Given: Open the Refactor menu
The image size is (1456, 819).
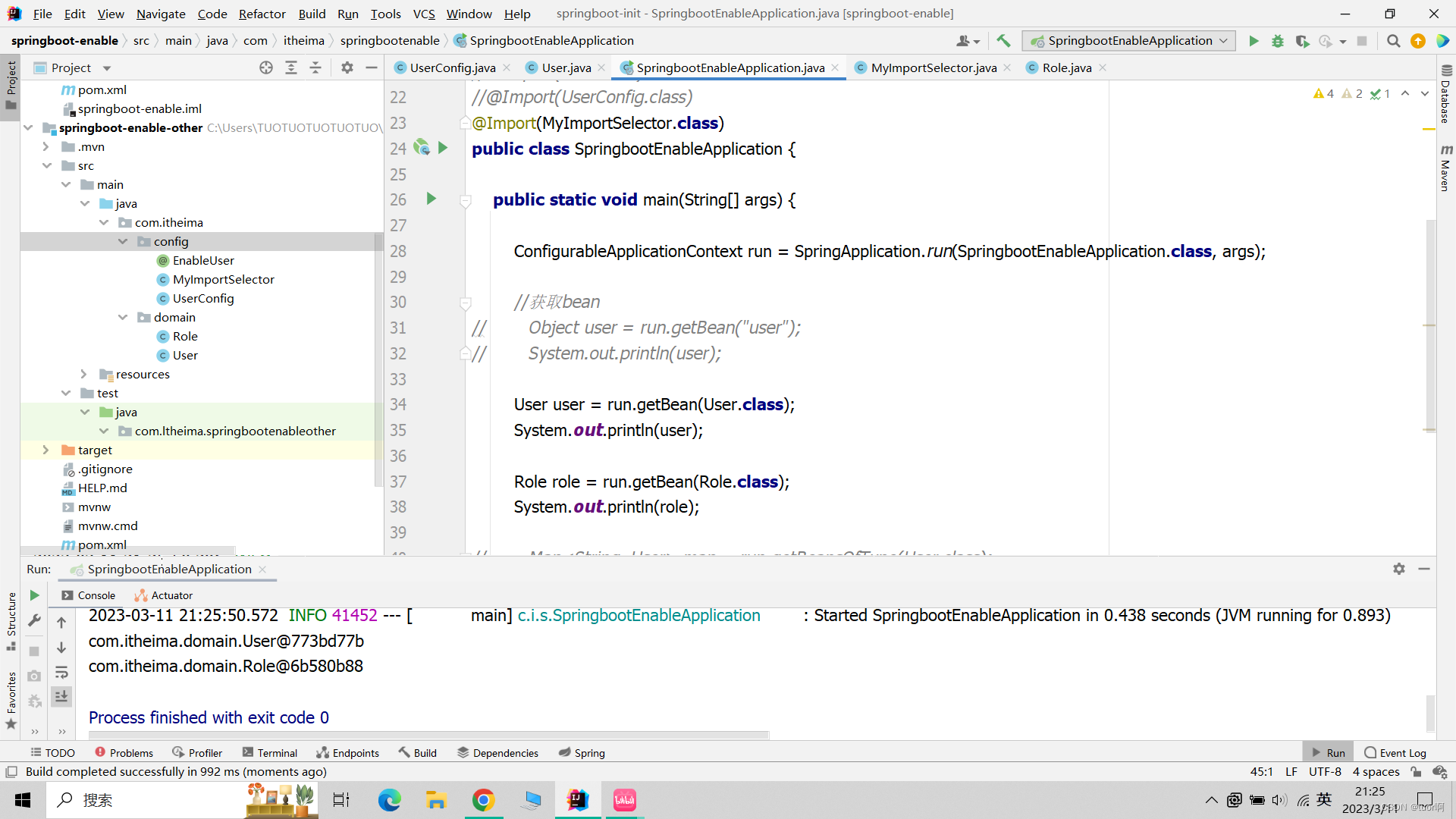Looking at the screenshot, I should 262,14.
